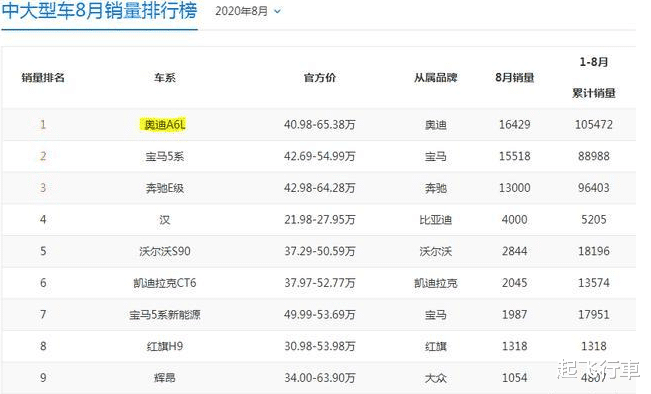
Task: Click brand 大众 cell
Action: (x=436, y=378)
